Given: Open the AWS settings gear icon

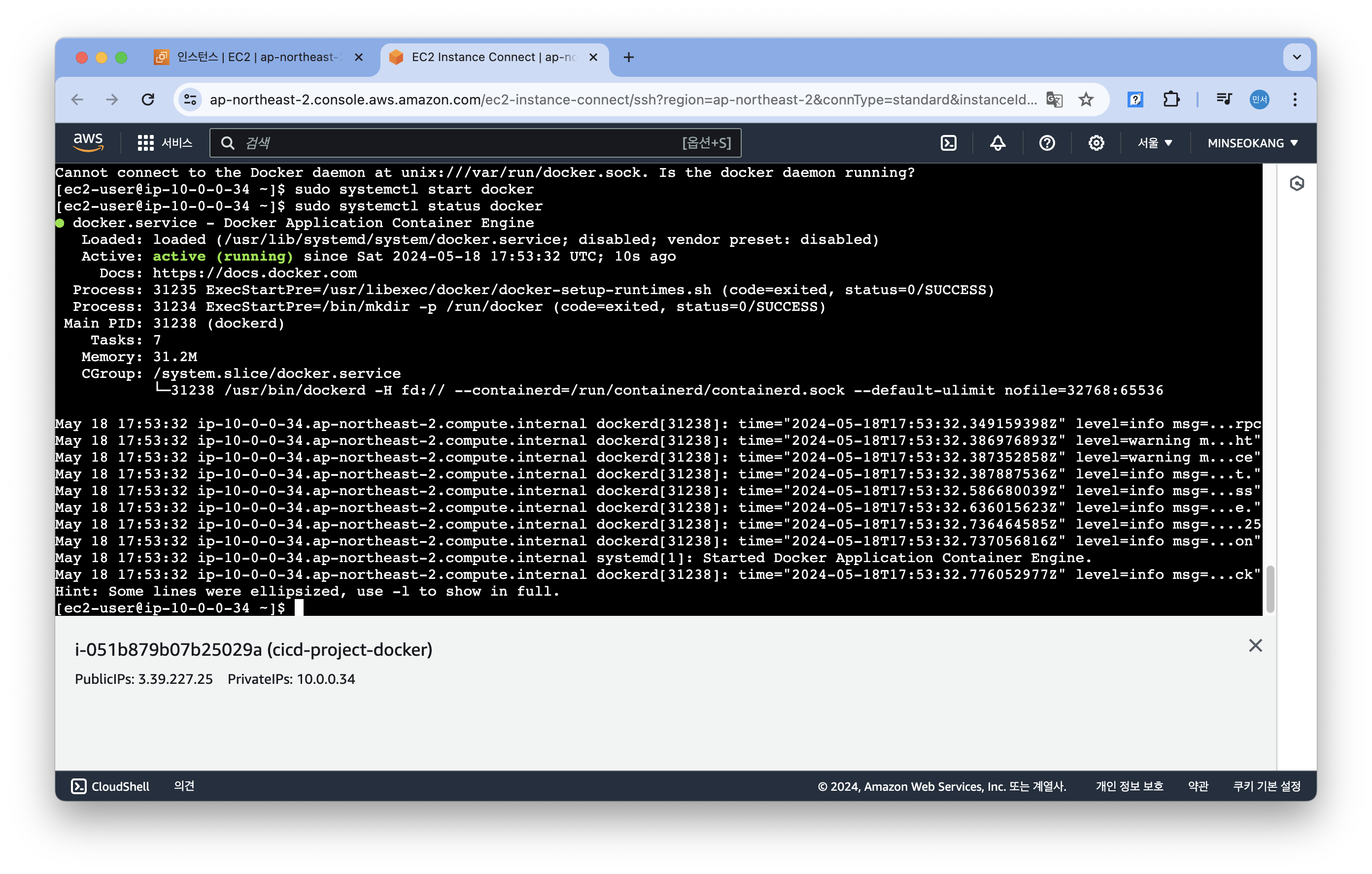Looking at the screenshot, I should click(x=1096, y=143).
